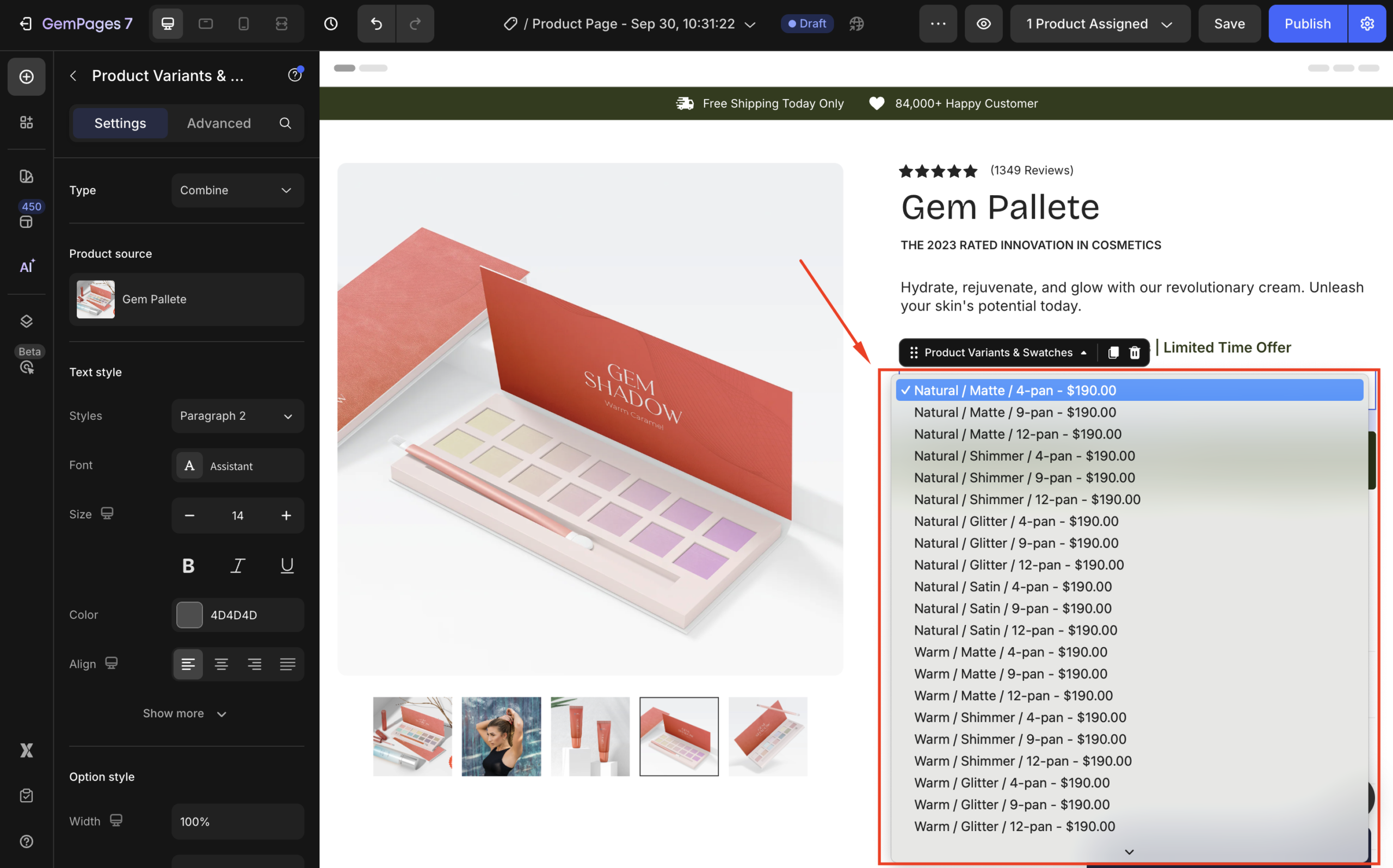Open the layers sidebar icon

tap(27, 321)
